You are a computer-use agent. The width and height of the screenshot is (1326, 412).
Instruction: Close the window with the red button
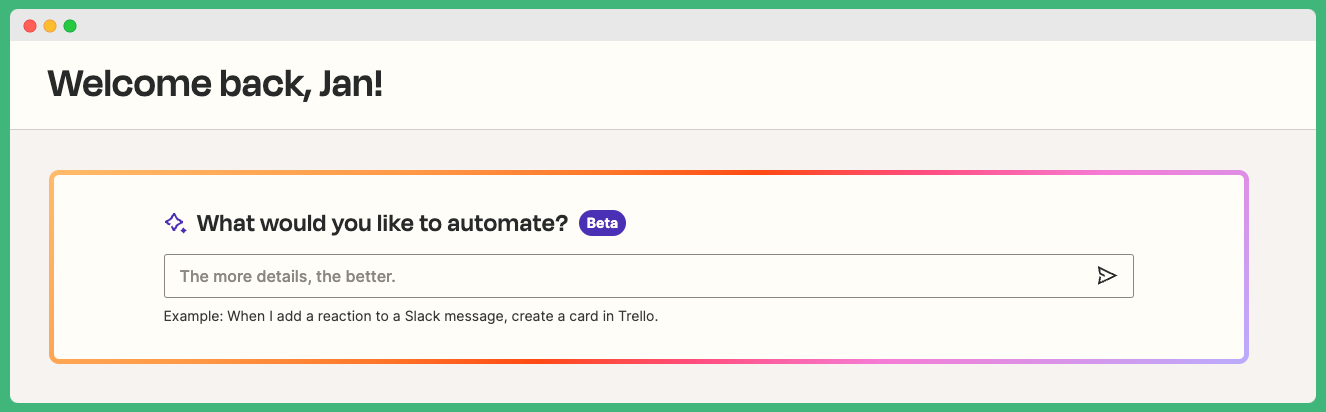(30, 26)
